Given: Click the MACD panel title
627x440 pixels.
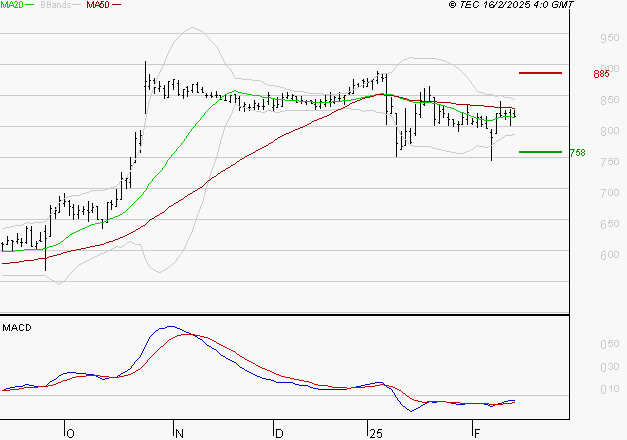Looking at the screenshot, I should click(17, 327).
